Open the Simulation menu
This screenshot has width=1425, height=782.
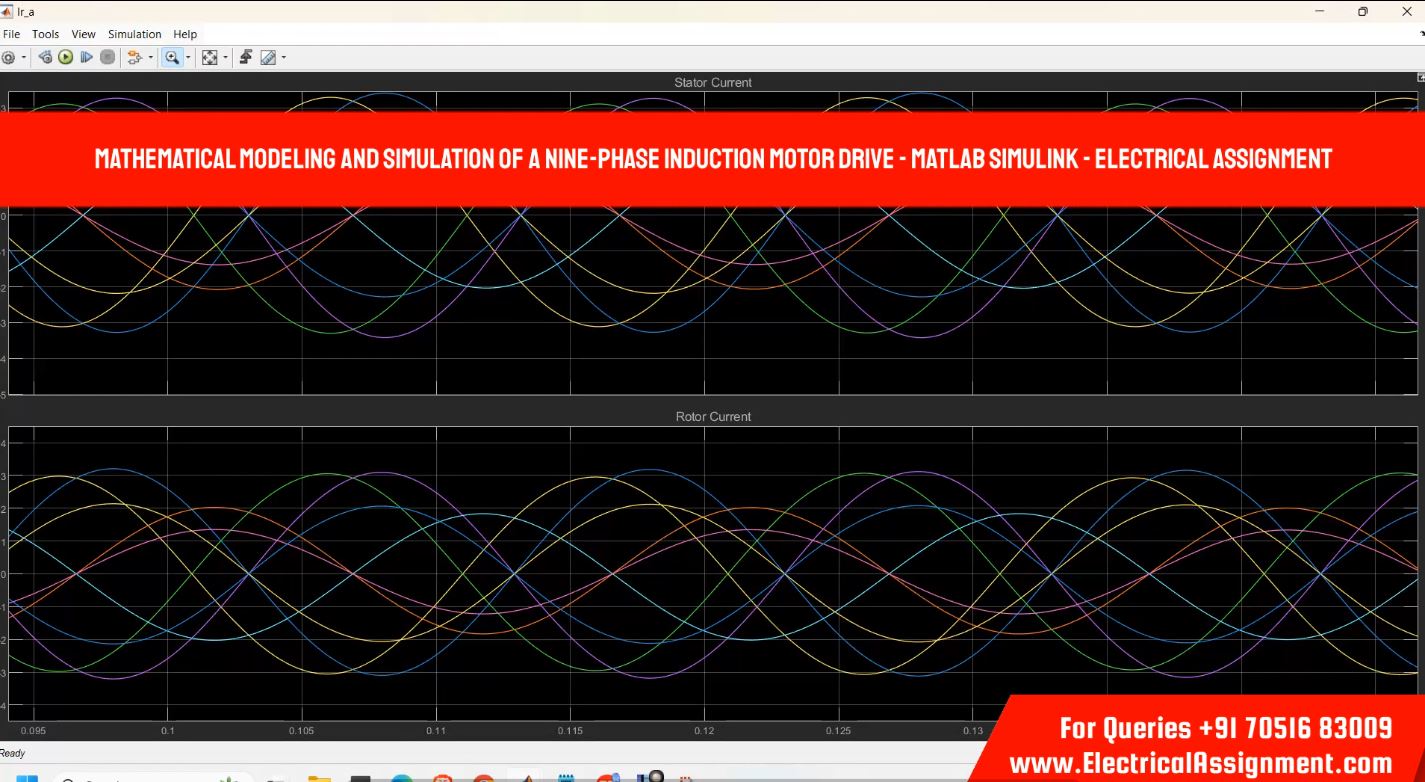click(134, 34)
